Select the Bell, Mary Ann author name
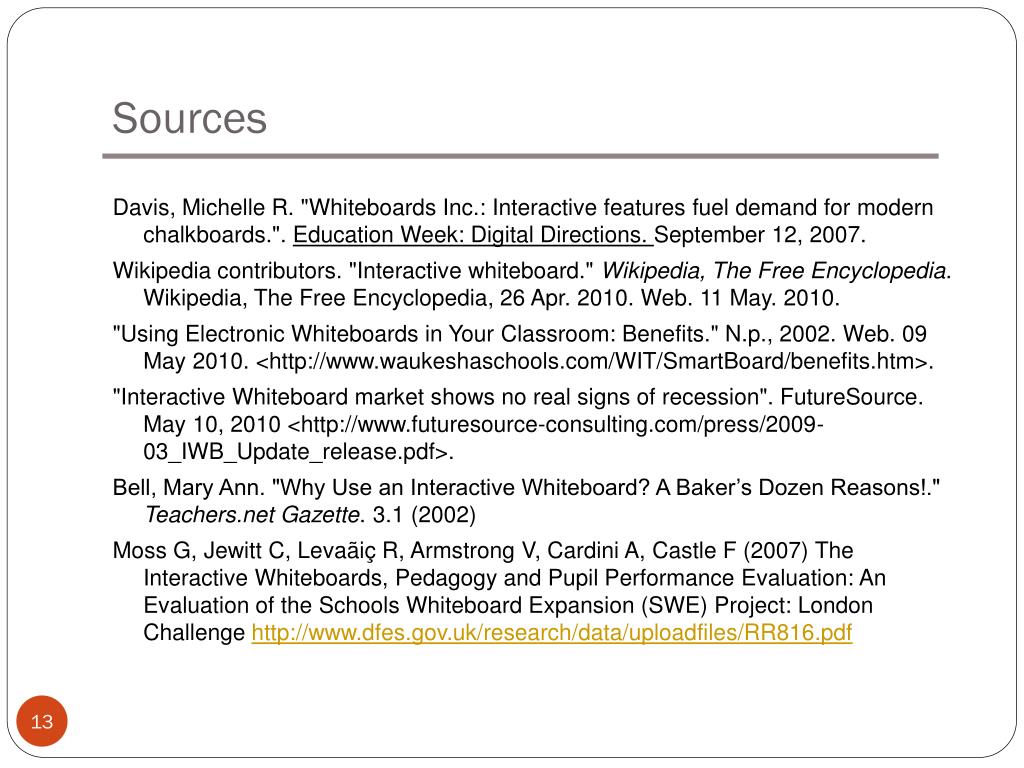This screenshot has height=768, width=1024. click(188, 487)
